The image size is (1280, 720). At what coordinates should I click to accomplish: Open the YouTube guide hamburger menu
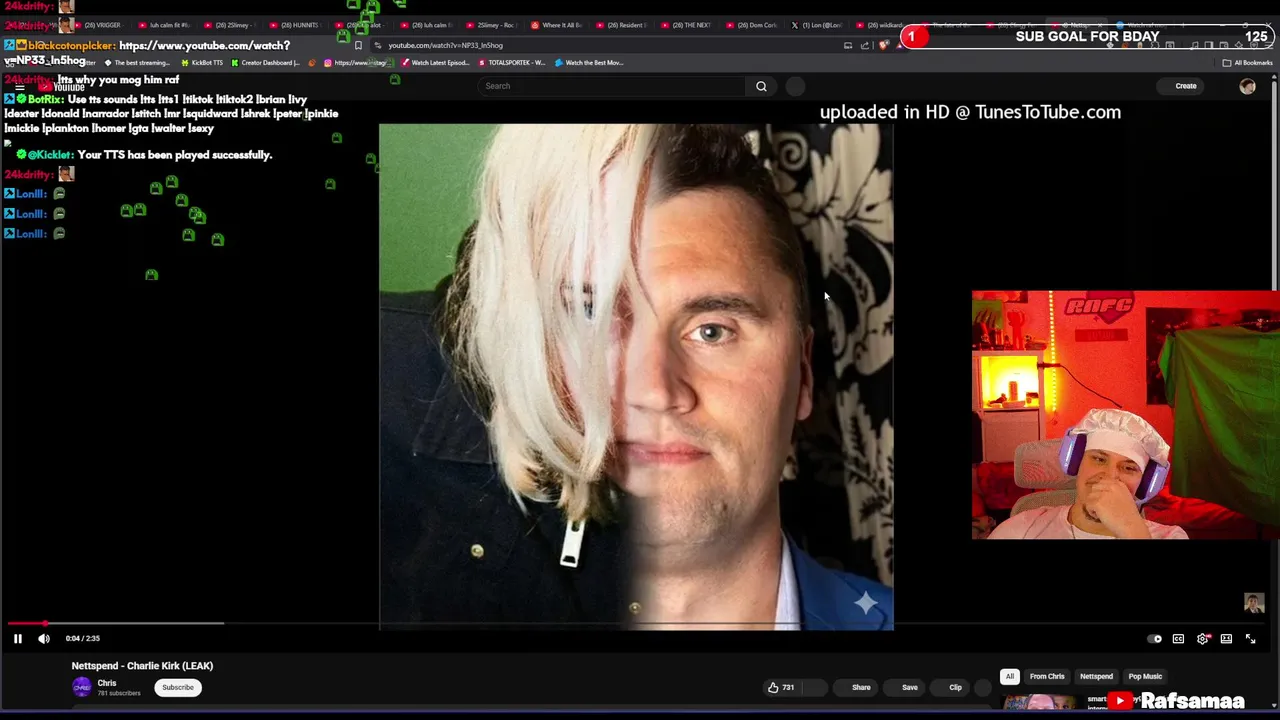[19, 87]
